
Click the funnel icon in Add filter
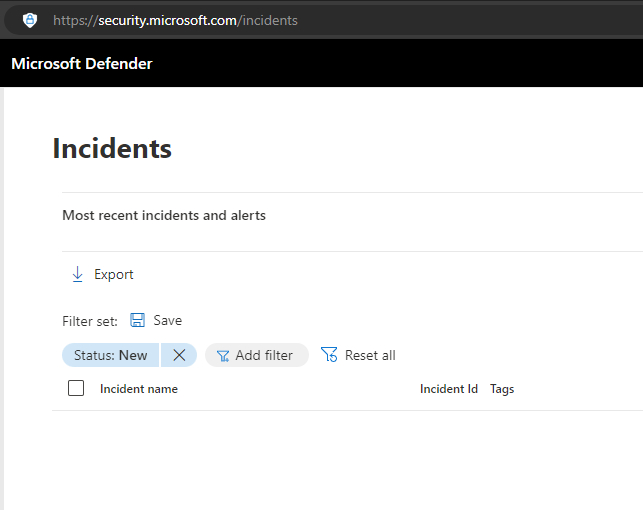tap(223, 356)
